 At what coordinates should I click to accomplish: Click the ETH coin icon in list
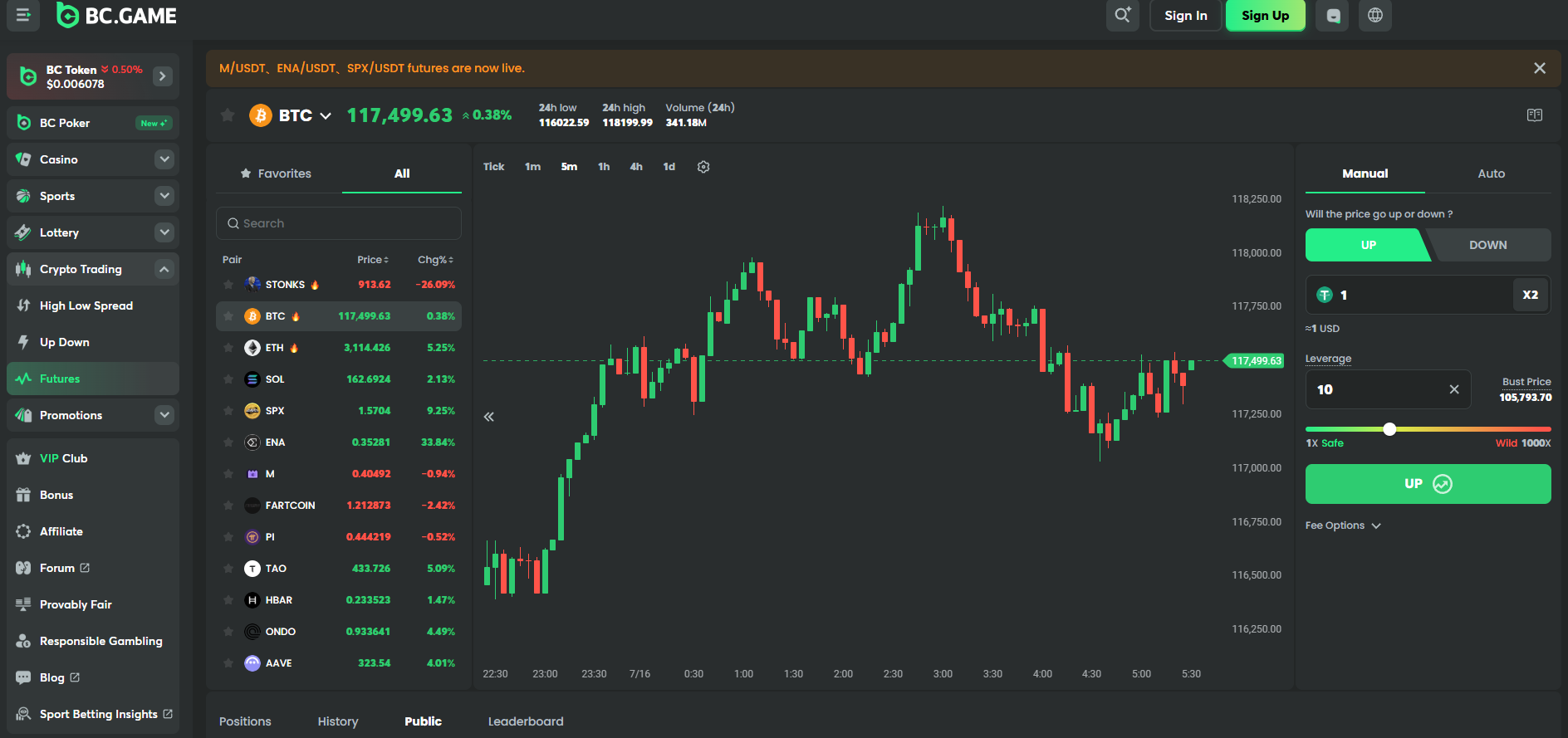pyautogui.click(x=252, y=348)
